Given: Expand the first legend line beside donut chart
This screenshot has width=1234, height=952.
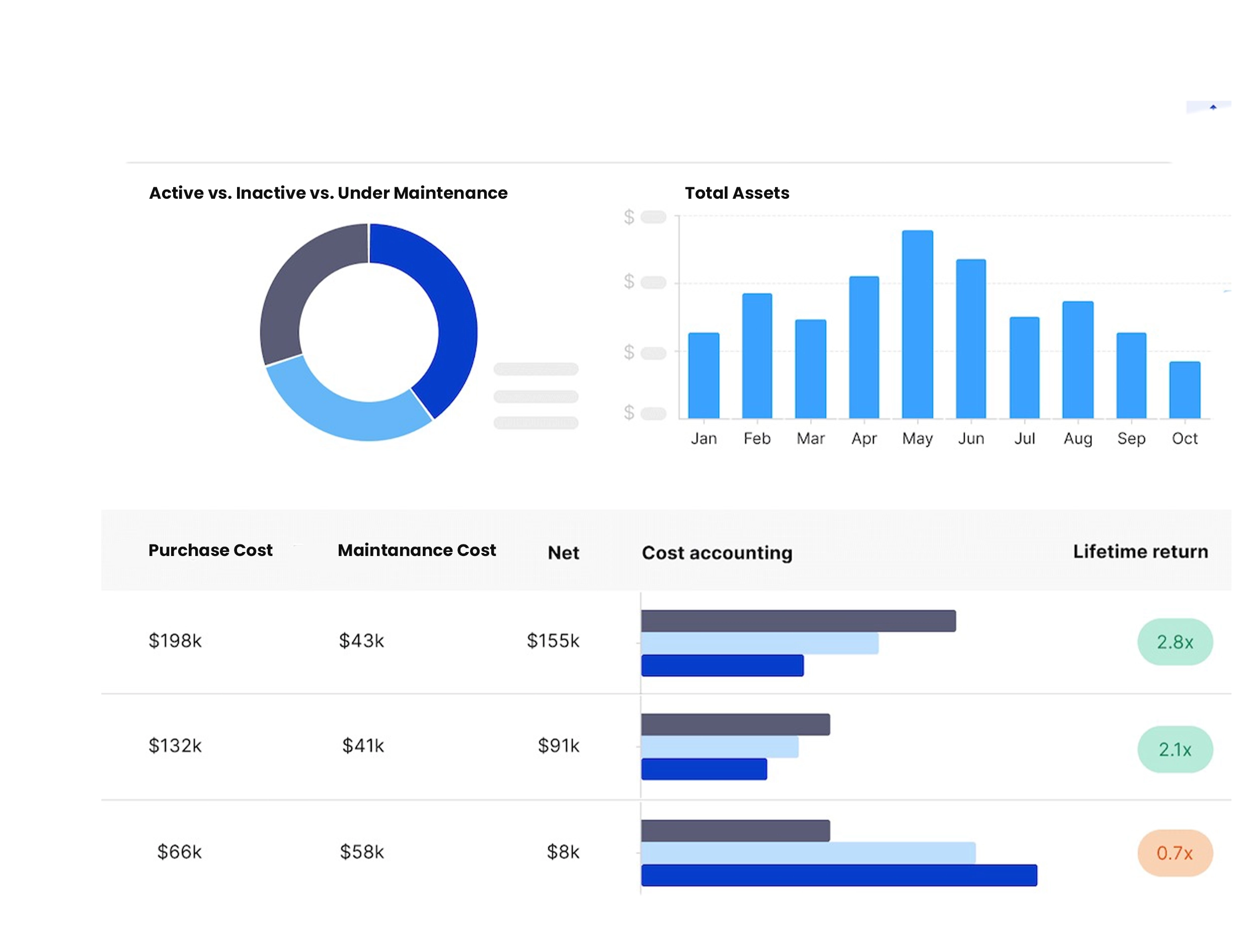Looking at the screenshot, I should pyautogui.click(x=535, y=368).
